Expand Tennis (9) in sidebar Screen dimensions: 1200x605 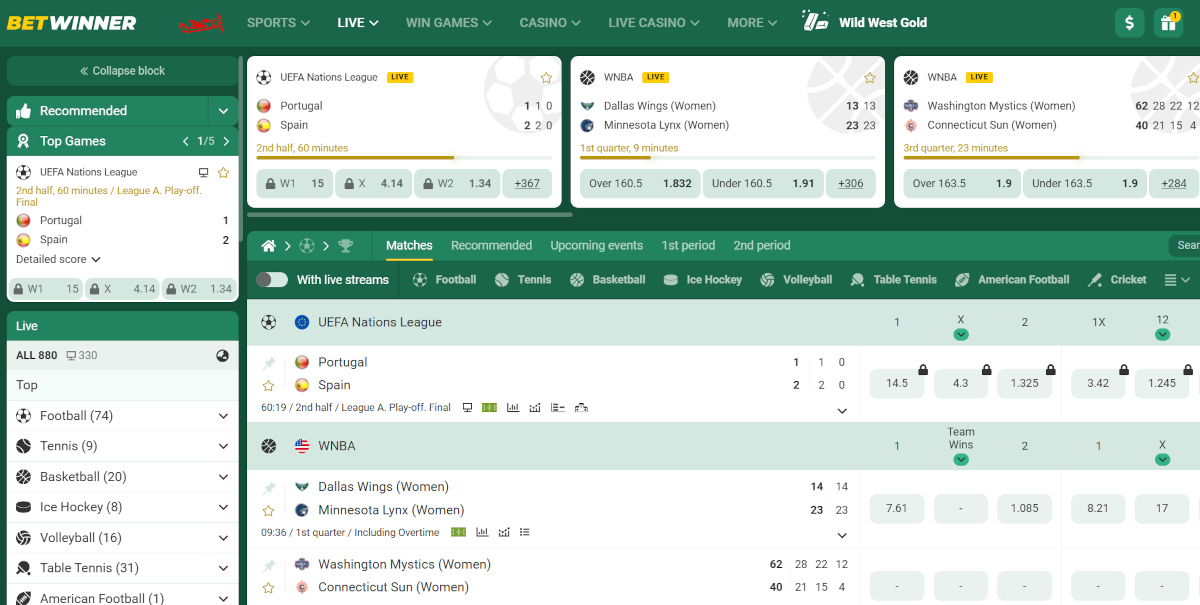coord(223,446)
